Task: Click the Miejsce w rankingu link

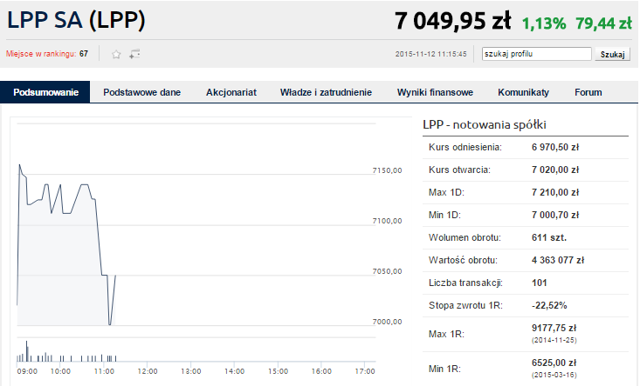Action: tap(41, 54)
